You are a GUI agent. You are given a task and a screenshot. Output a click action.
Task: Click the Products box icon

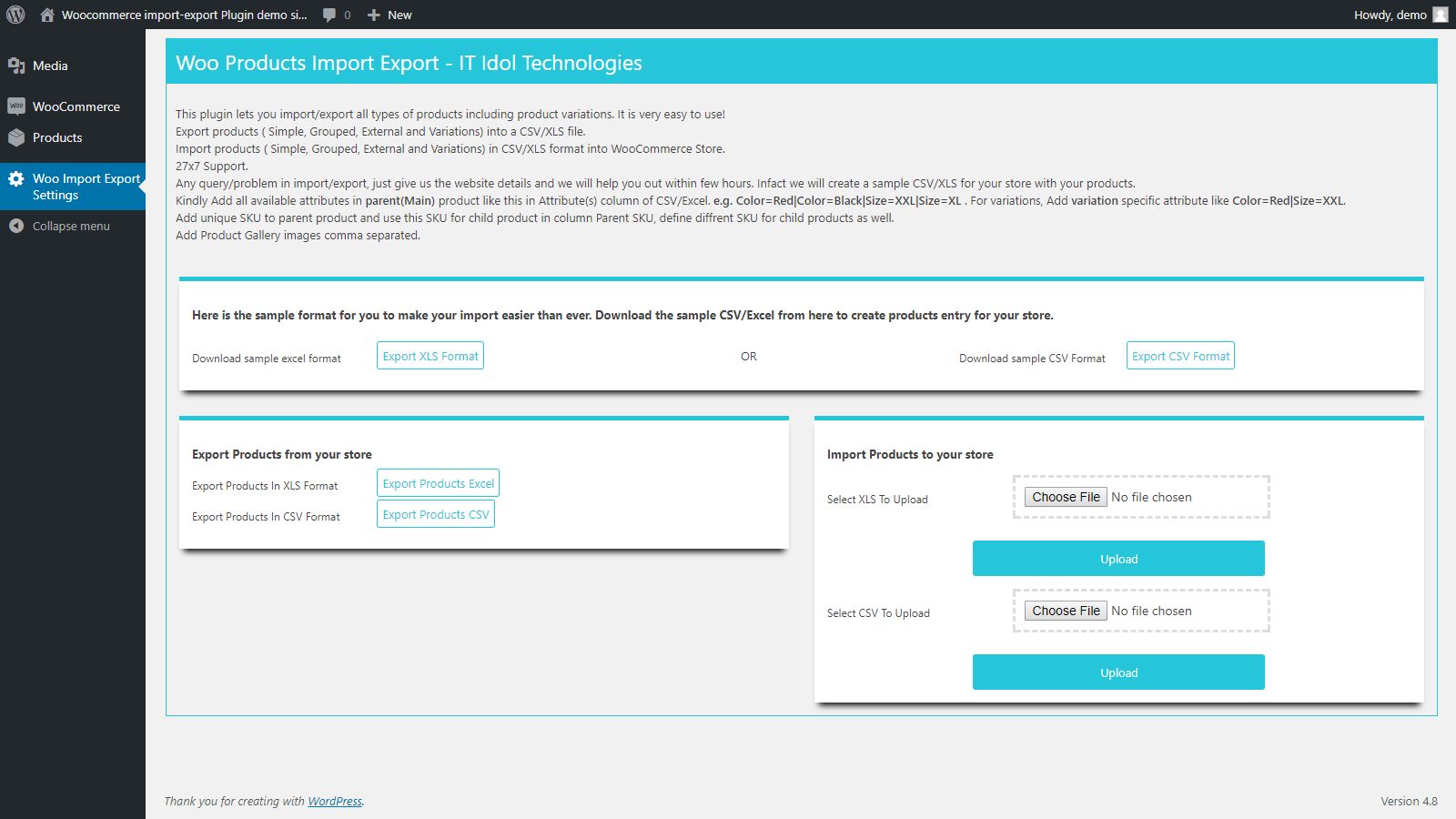(16, 137)
